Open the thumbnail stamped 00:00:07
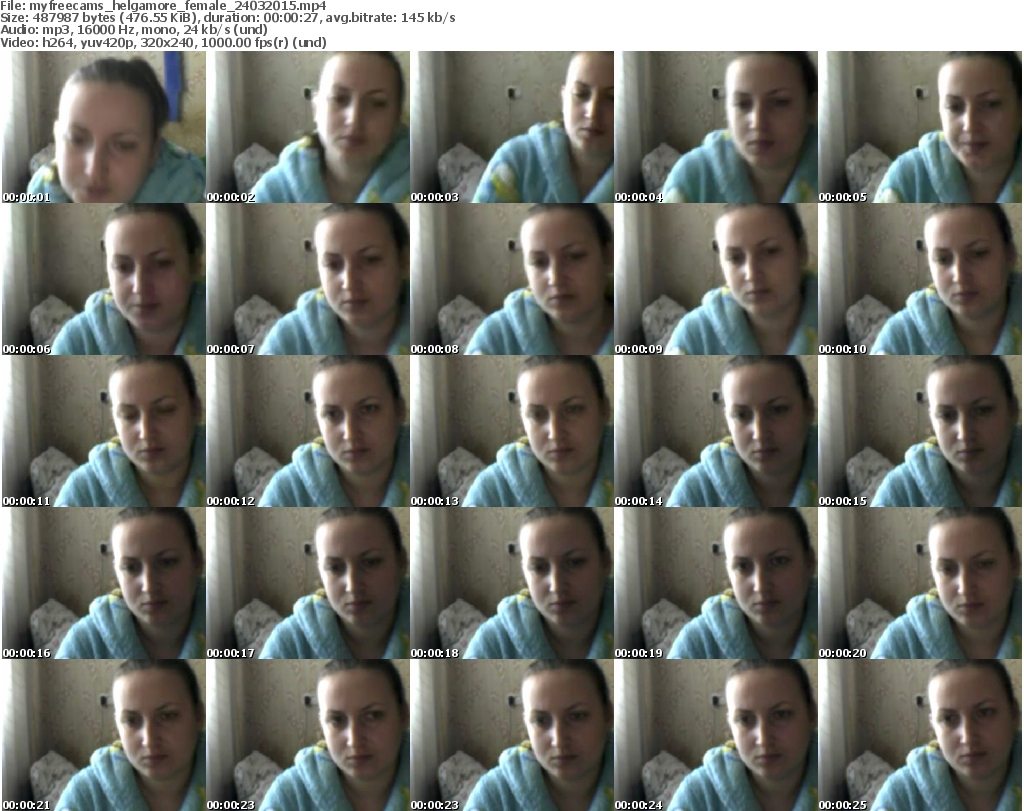Viewport: 1024px width, 811px height. click(x=308, y=279)
